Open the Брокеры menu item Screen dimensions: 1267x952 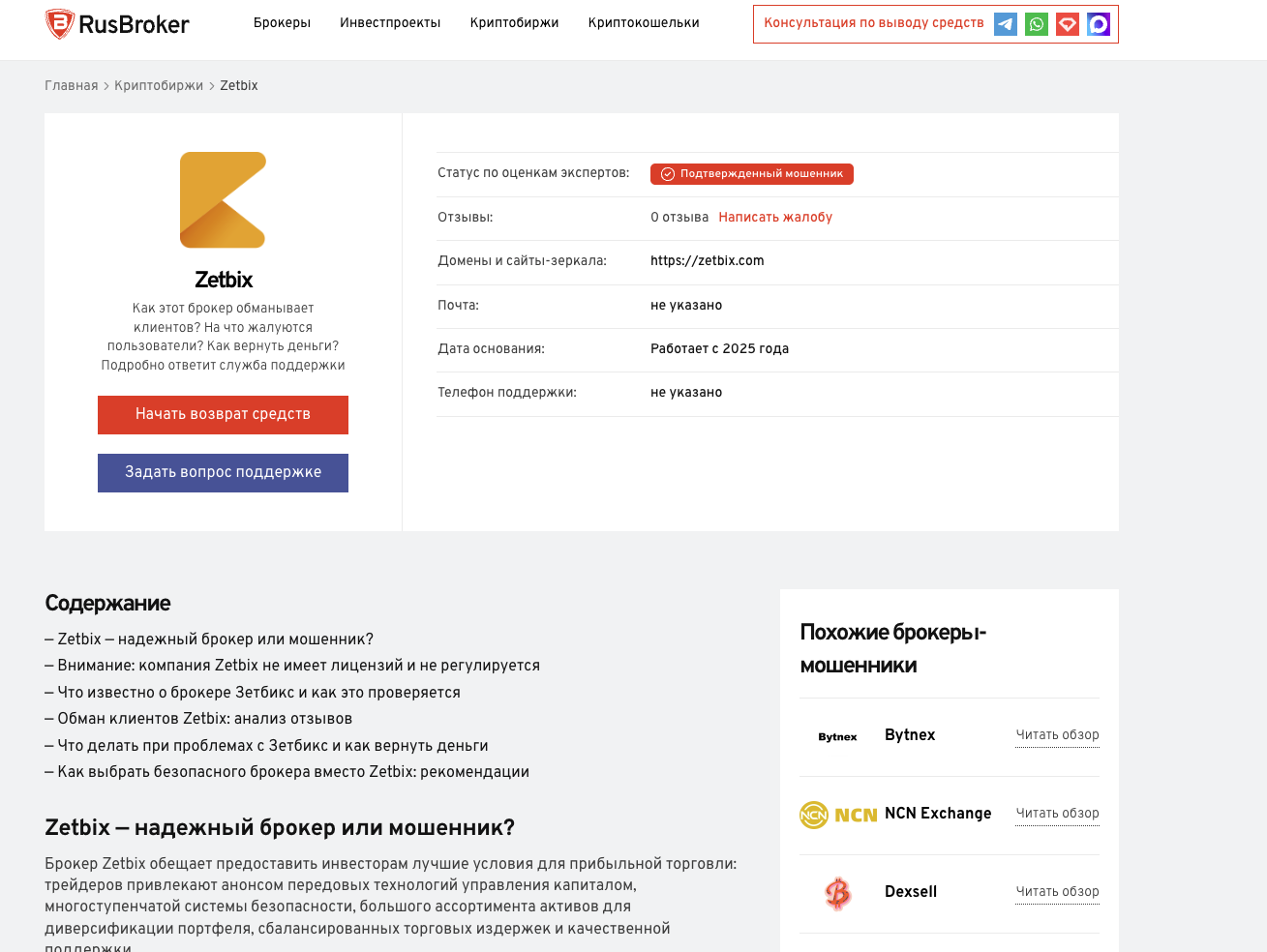[x=282, y=22]
